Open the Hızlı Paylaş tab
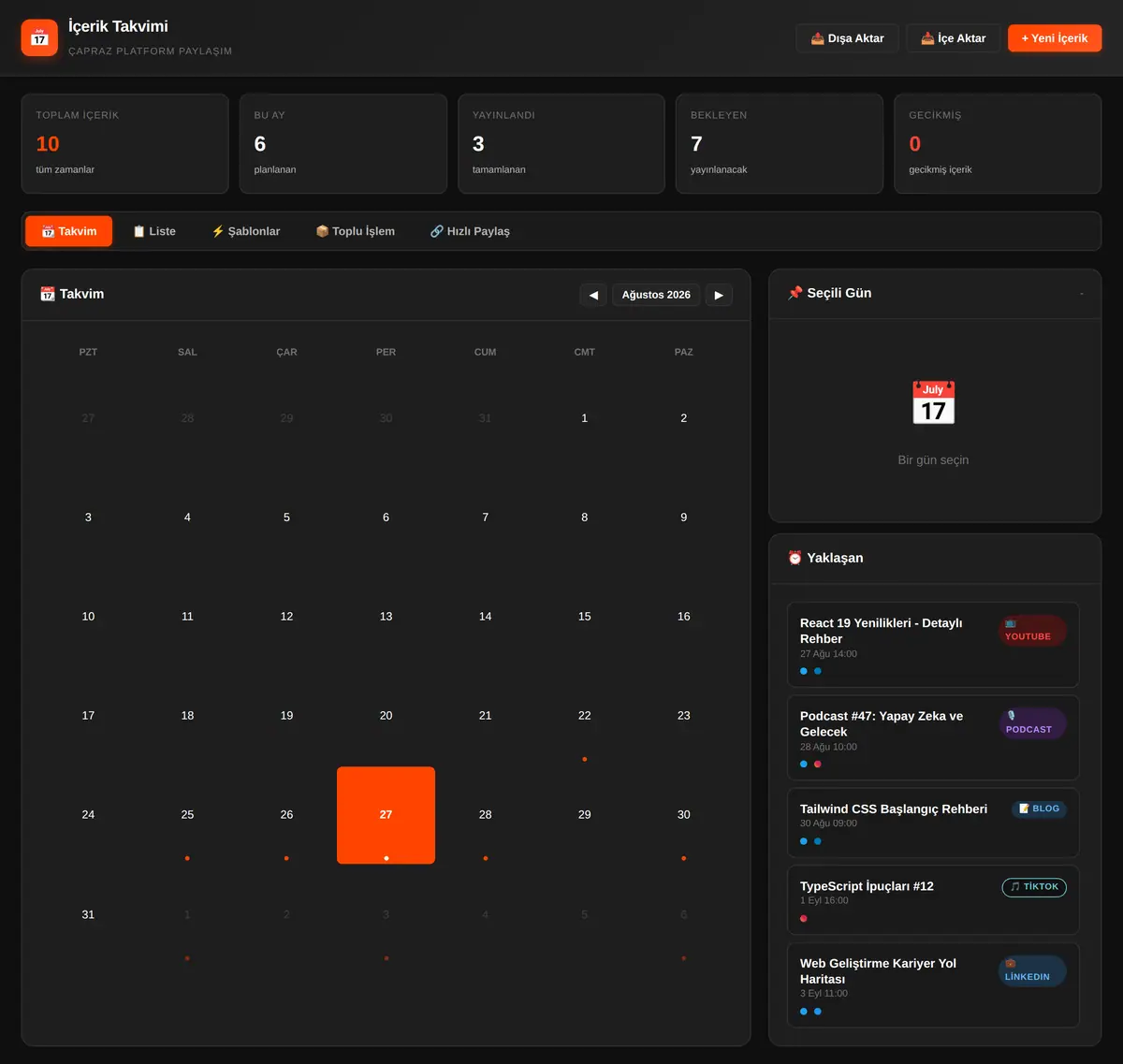Screen dimensions: 1123x1064 (470, 231)
